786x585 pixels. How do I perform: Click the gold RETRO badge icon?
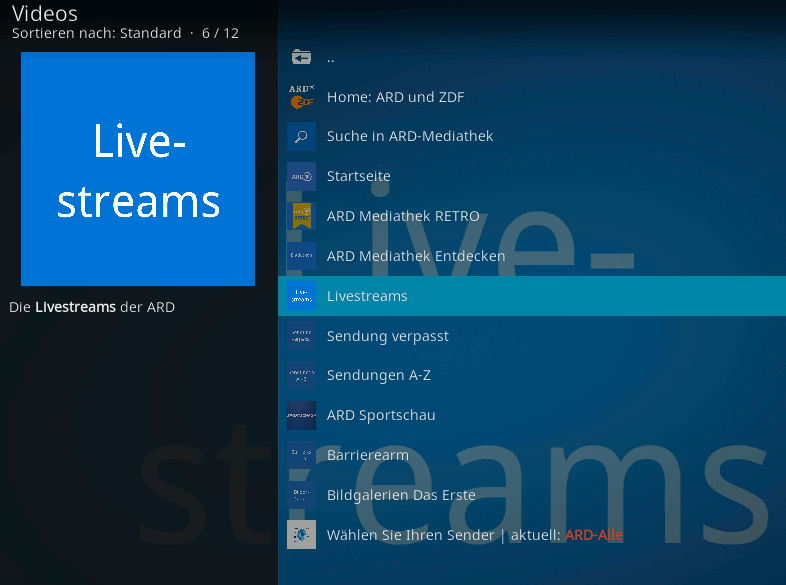[301, 216]
